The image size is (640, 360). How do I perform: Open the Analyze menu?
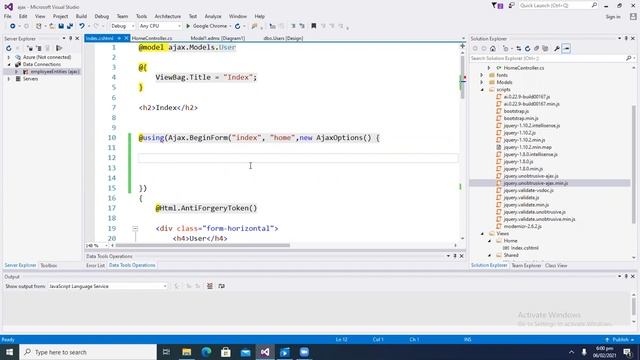tap(213, 16)
